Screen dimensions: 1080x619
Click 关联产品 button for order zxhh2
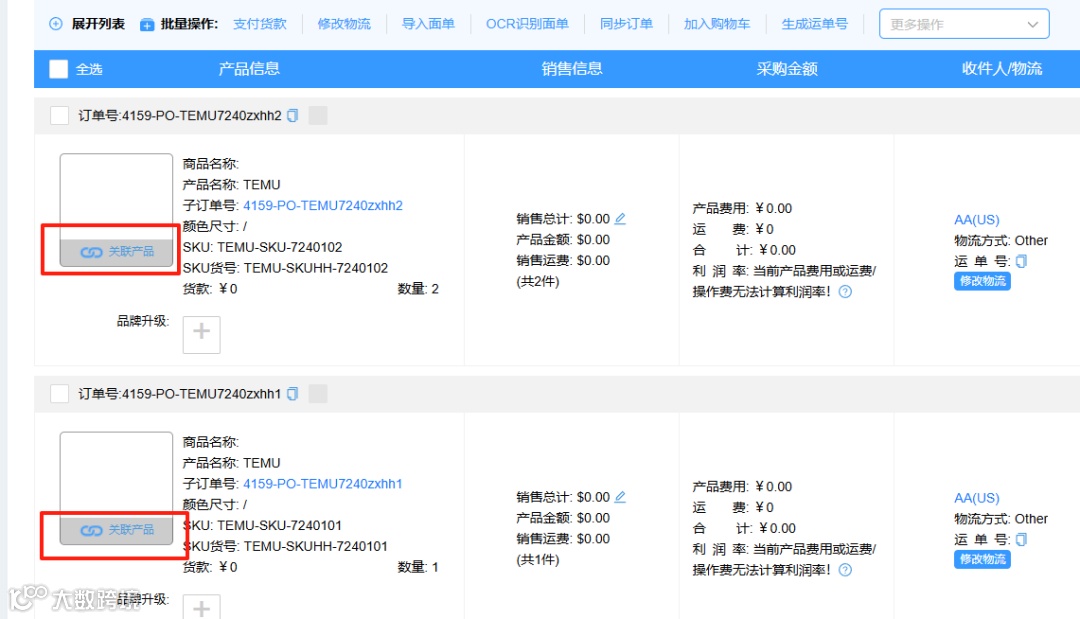116,252
